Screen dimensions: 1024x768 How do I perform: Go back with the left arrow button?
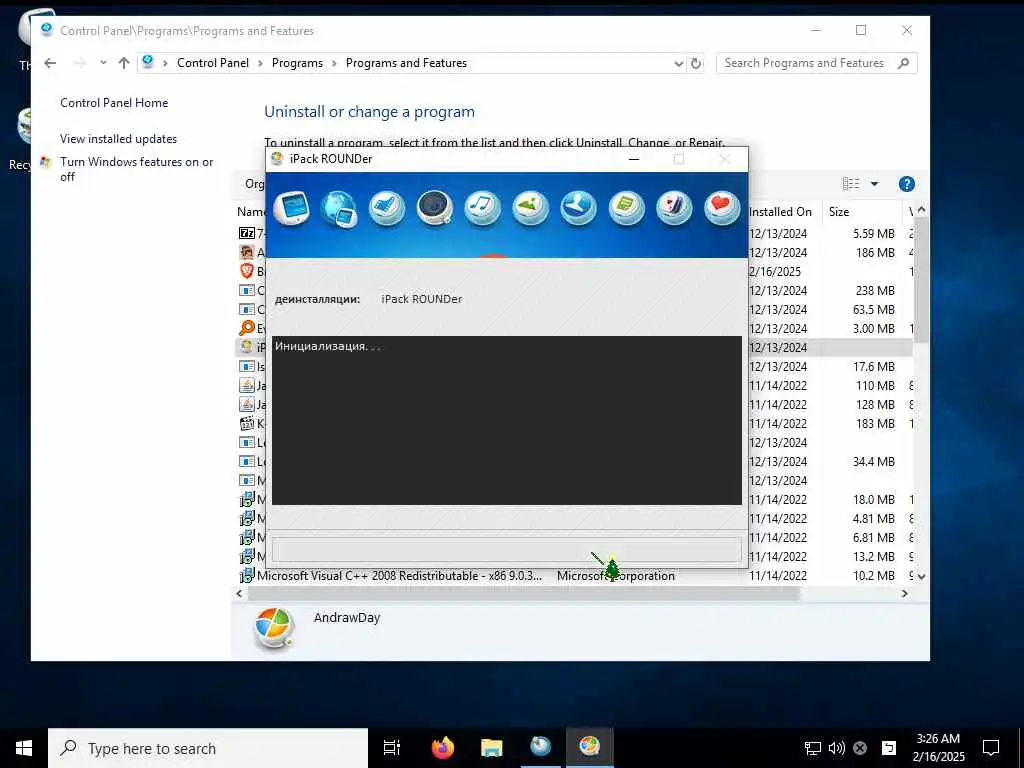50,63
